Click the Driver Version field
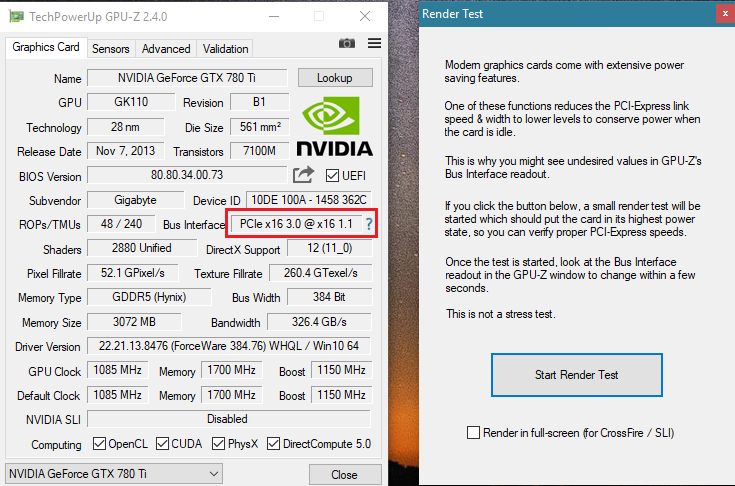The height and width of the screenshot is (486, 735). click(x=229, y=346)
